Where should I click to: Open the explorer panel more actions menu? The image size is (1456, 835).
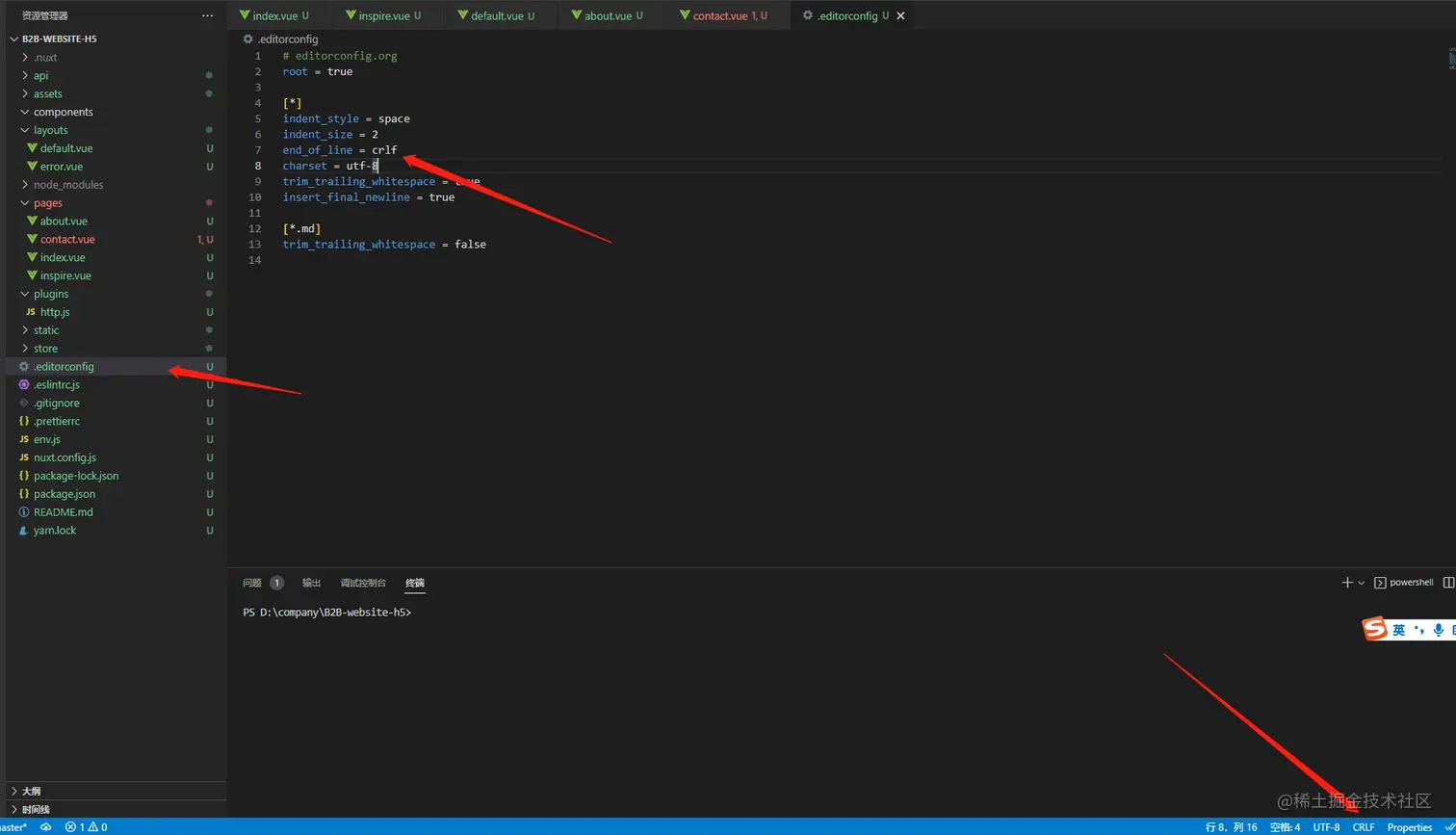pyautogui.click(x=207, y=15)
